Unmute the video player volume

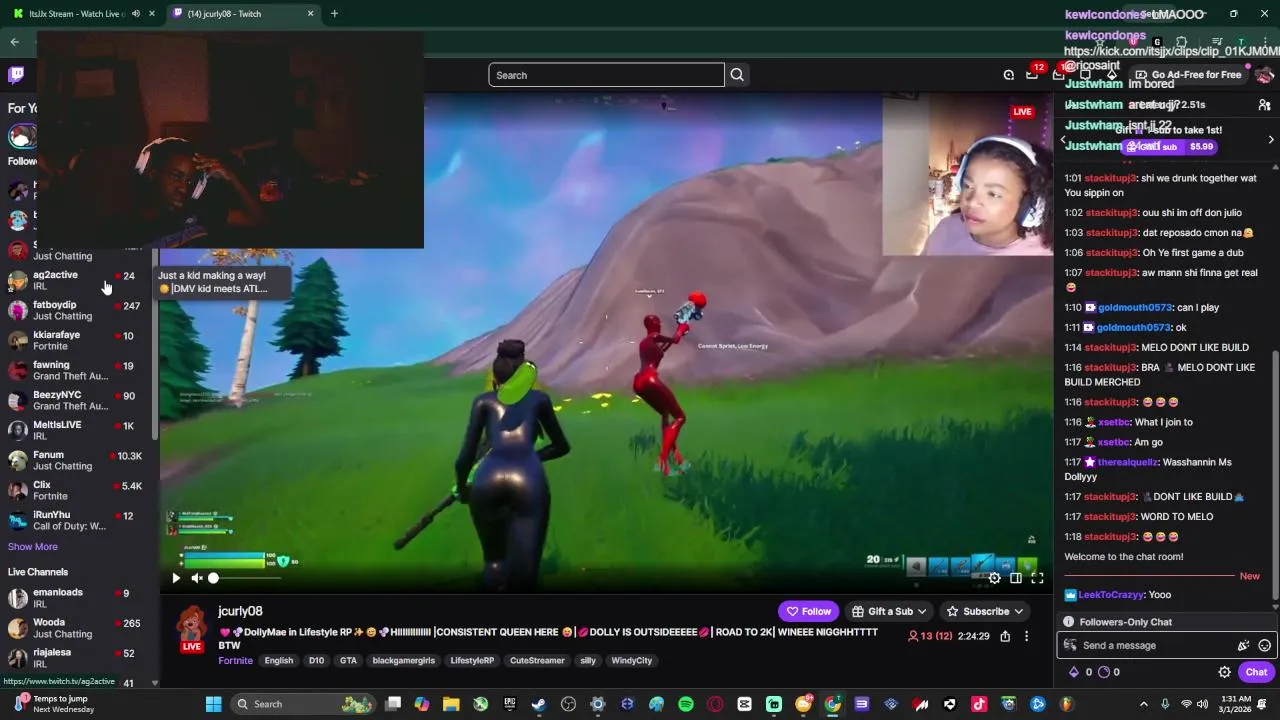pos(197,578)
